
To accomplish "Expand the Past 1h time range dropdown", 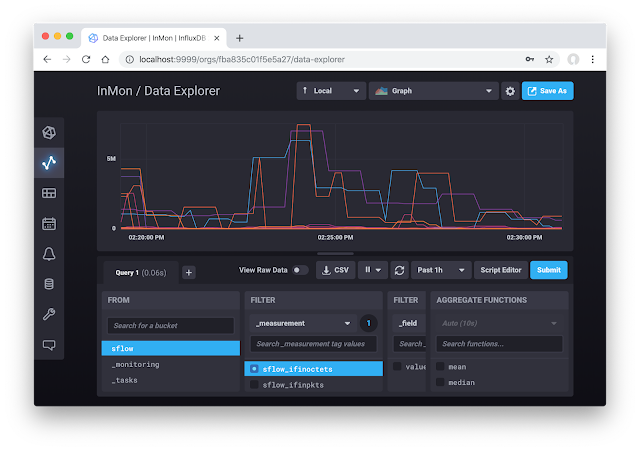I will click(441, 270).
